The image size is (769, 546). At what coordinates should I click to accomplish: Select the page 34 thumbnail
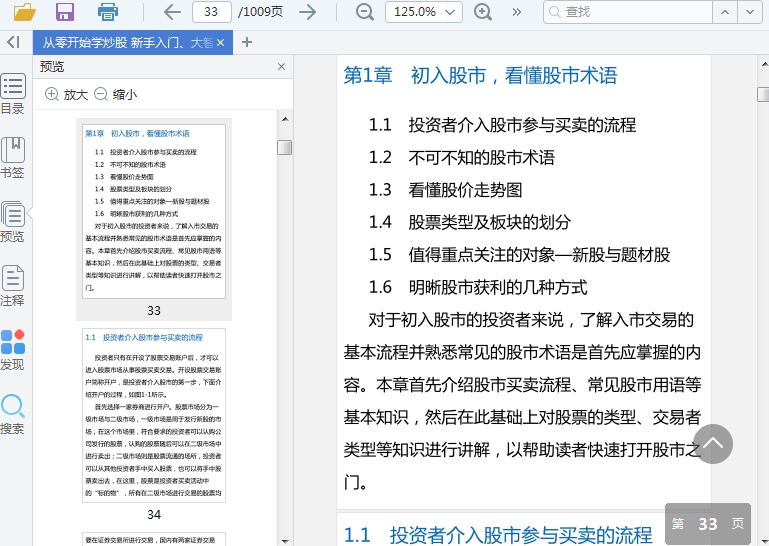click(154, 416)
